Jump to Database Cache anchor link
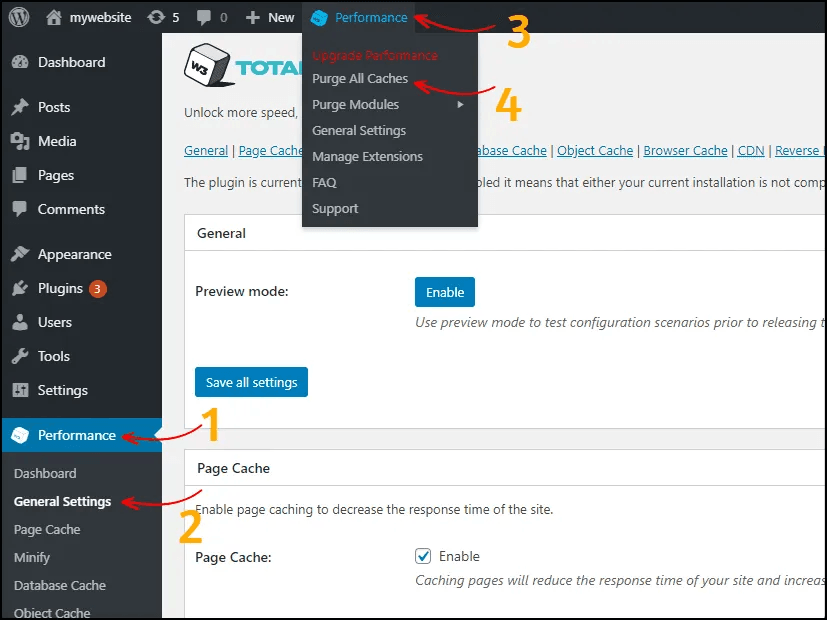 512,151
